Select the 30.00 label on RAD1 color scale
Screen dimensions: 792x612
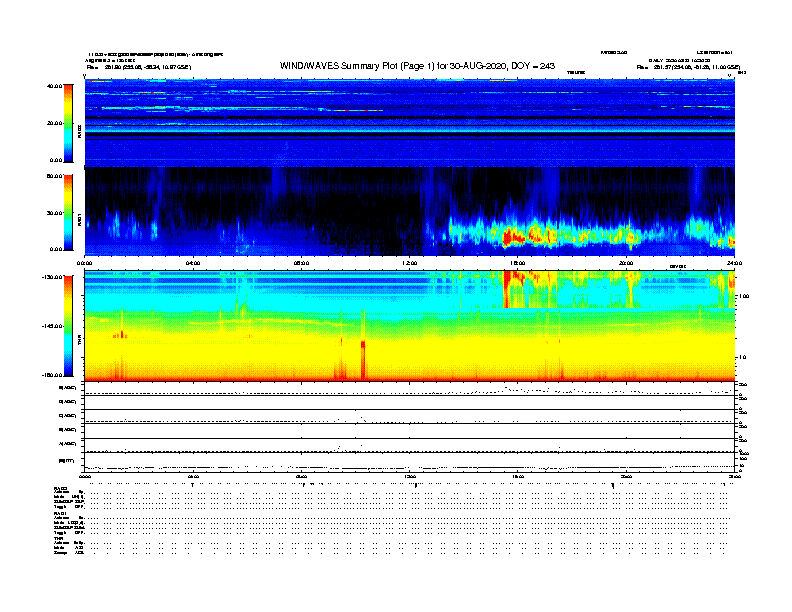55,213
